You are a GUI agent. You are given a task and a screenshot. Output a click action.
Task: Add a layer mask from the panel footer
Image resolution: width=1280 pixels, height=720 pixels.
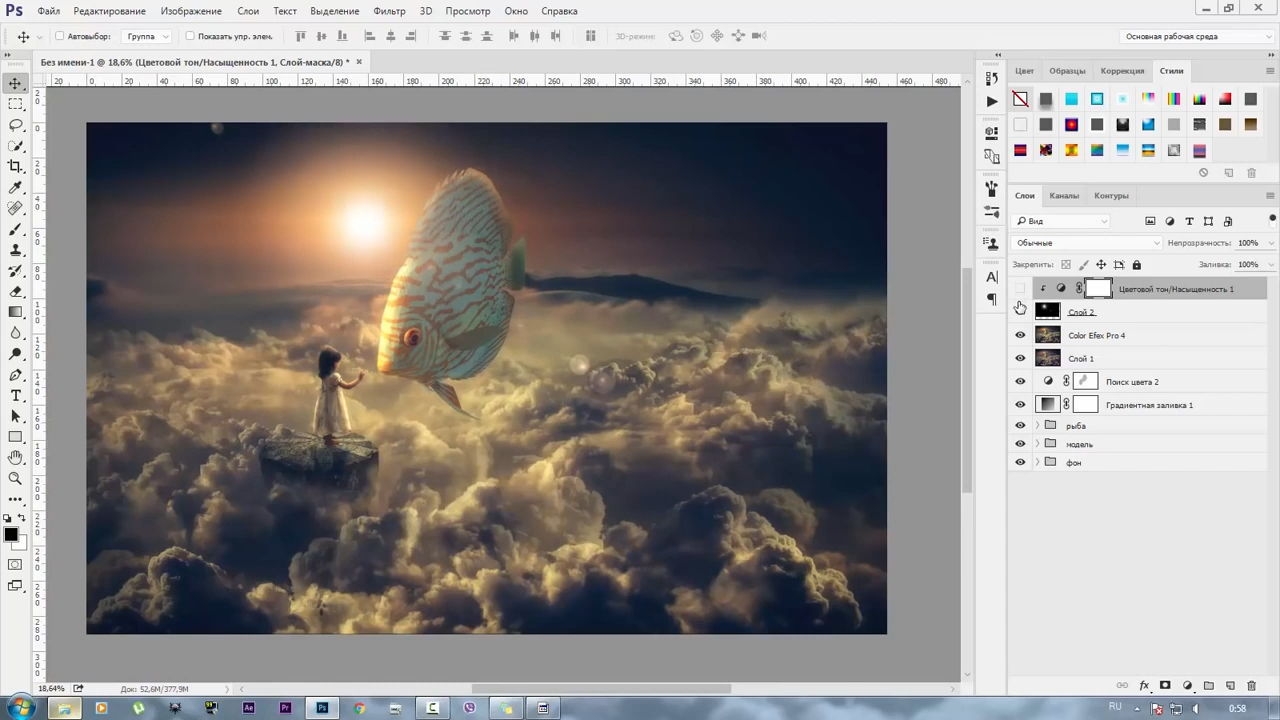tap(1165, 686)
